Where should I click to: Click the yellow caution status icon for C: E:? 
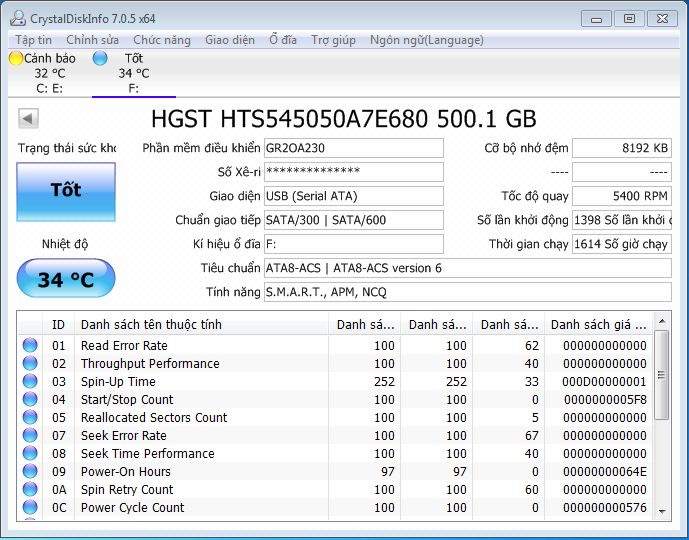click(x=15, y=59)
